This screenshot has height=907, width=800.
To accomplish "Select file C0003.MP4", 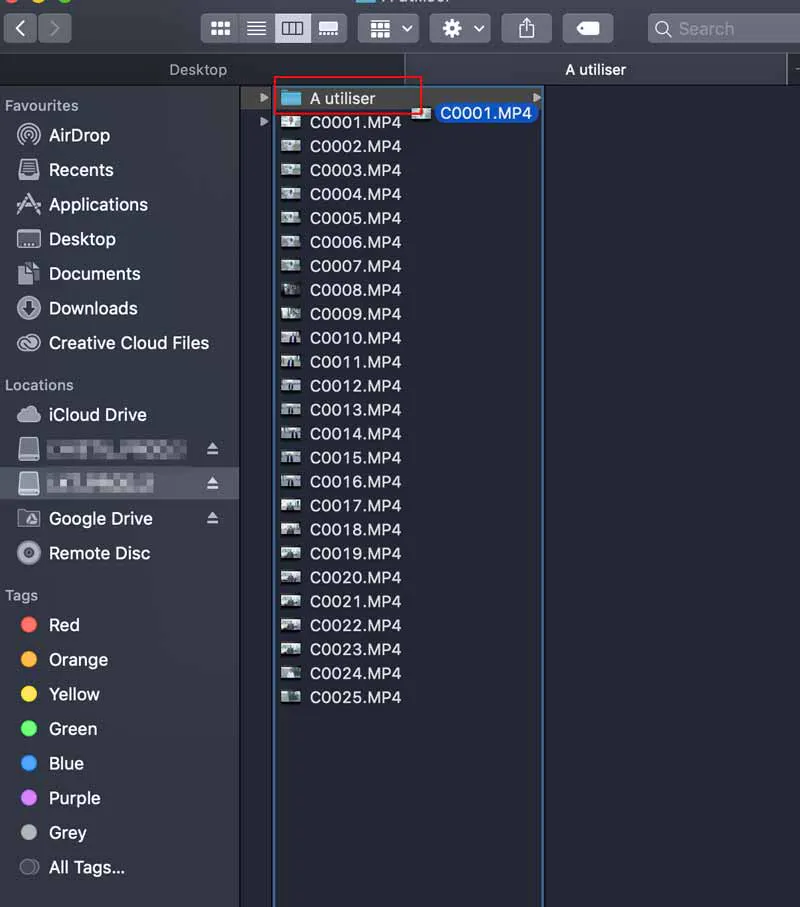I will [x=355, y=170].
